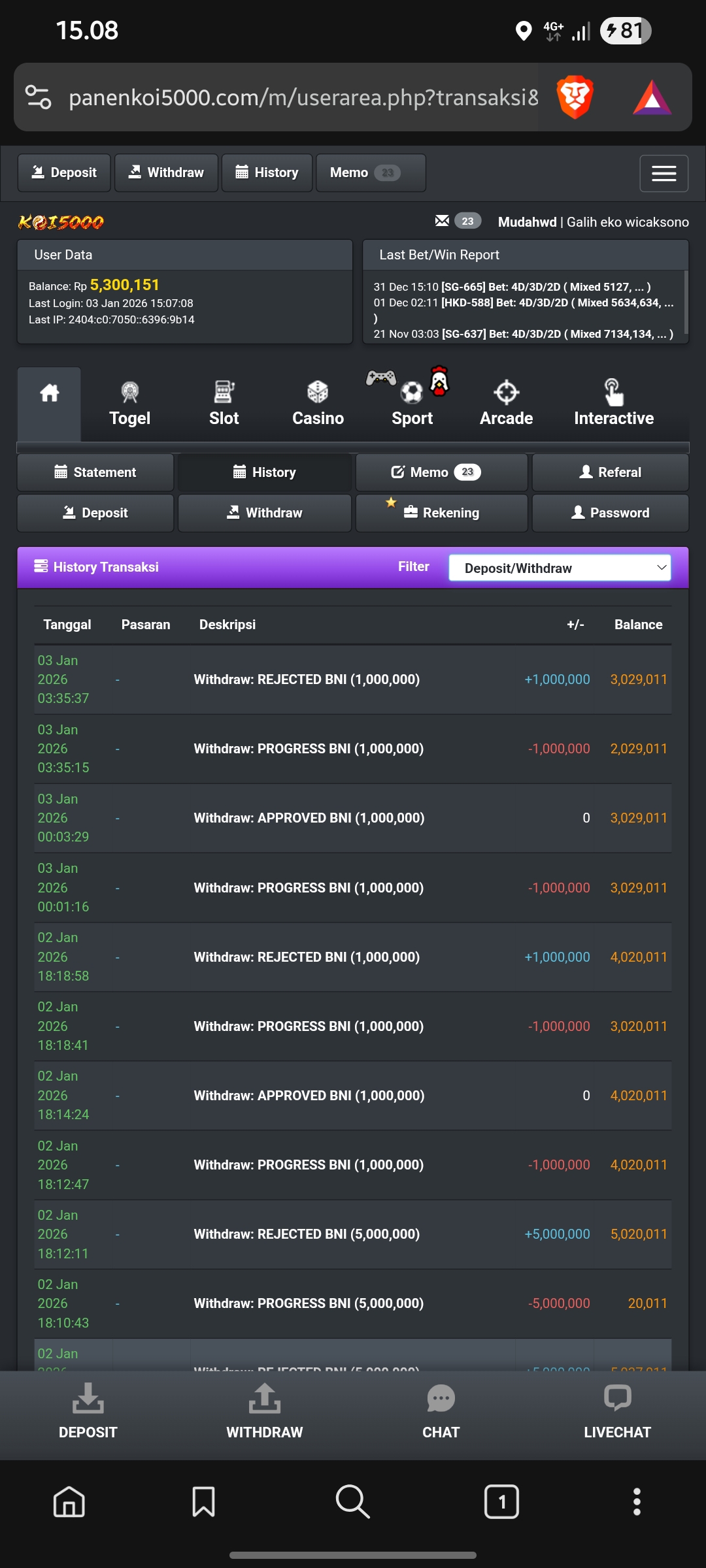The width and height of the screenshot is (706, 1568).
Task: Open site settings icon in address bar
Action: pos(39,97)
